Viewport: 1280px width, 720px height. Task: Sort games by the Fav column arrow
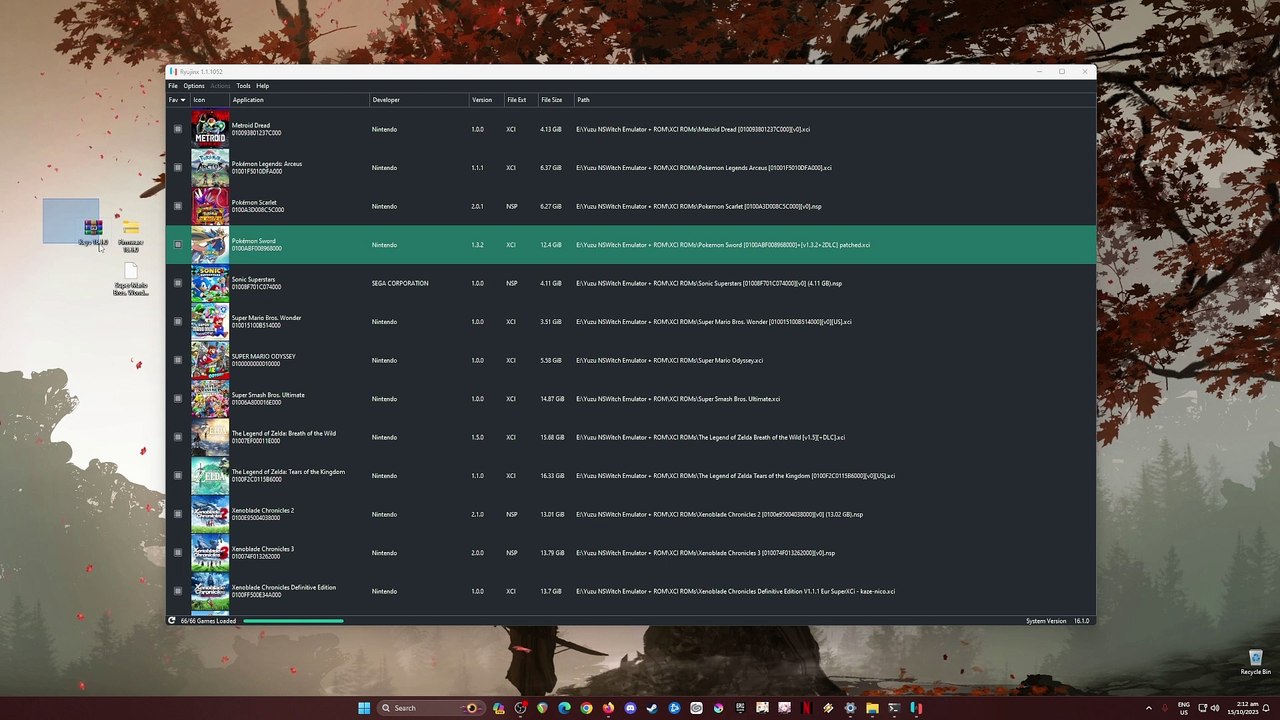point(183,100)
